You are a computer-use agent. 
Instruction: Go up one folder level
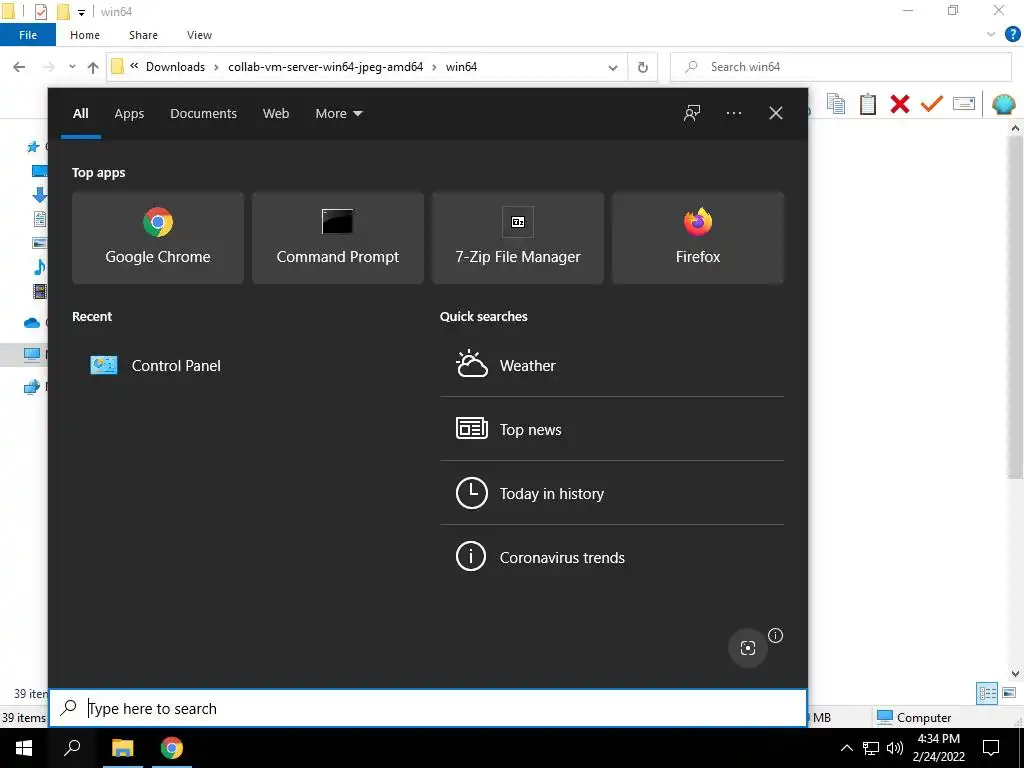[x=93, y=67]
